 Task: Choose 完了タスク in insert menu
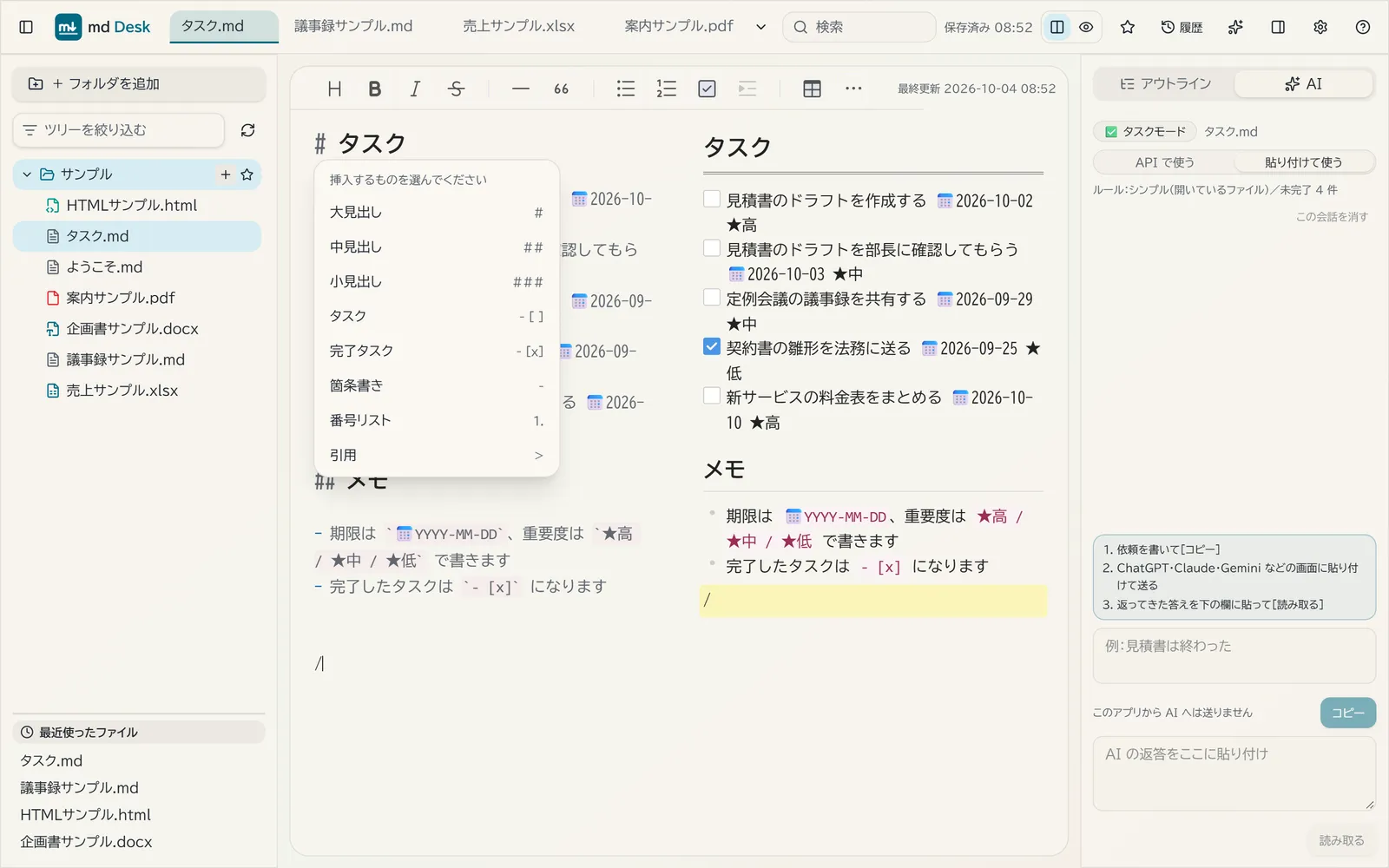point(437,352)
